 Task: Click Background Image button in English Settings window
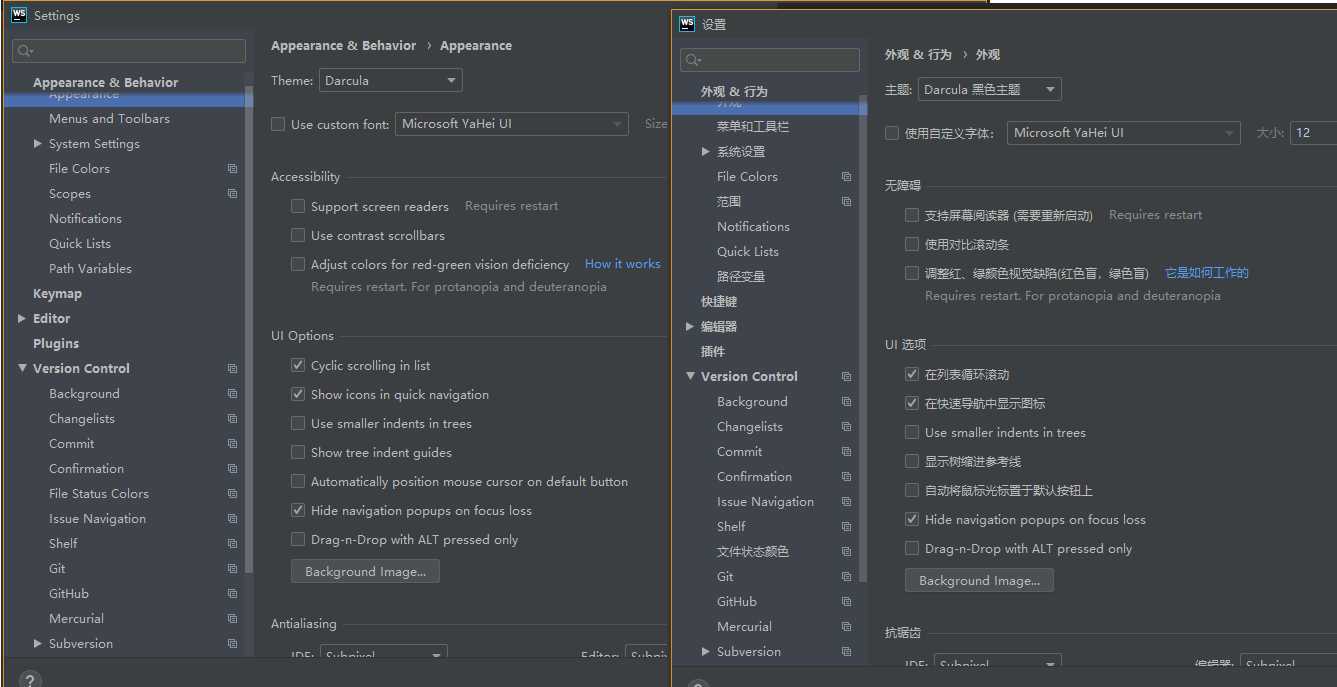click(365, 572)
